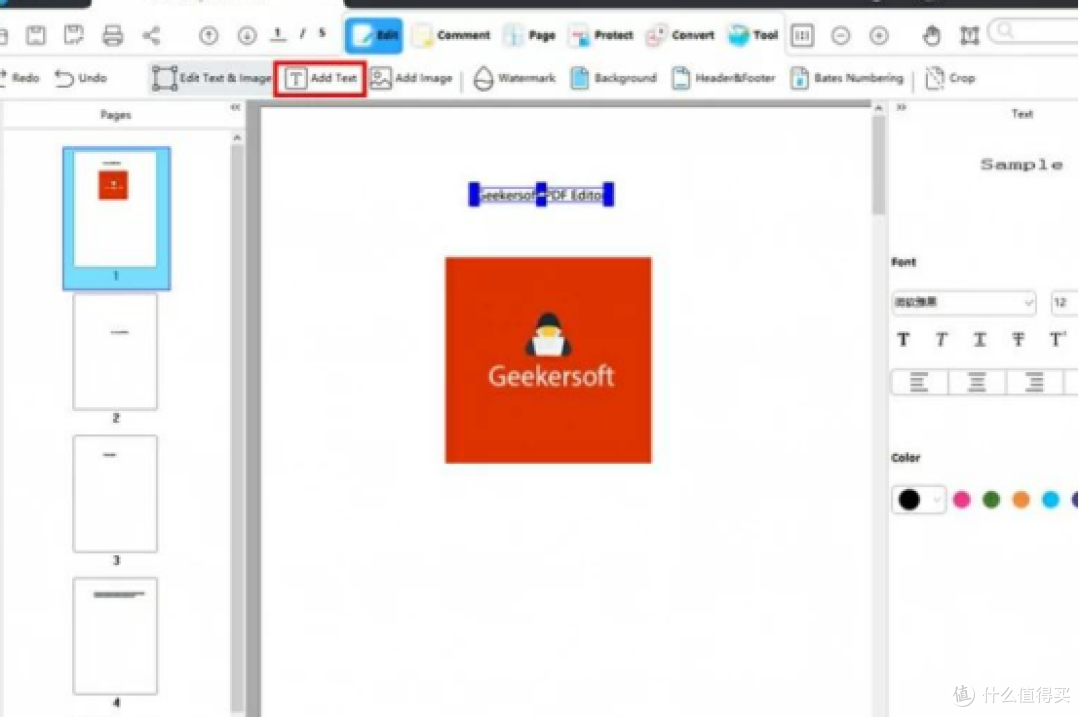Viewport: 1080px width, 717px height.
Task: Click the font size field showing 12
Action: [x=1064, y=302]
